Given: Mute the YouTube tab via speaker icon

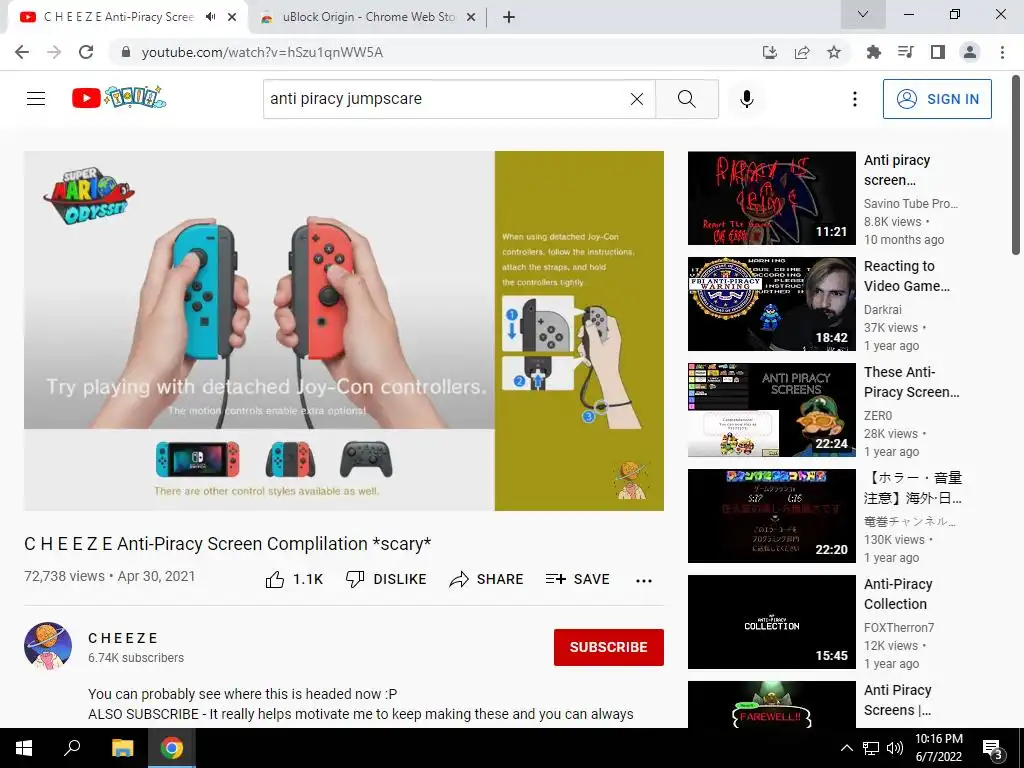Looking at the screenshot, I should (x=210, y=17).
